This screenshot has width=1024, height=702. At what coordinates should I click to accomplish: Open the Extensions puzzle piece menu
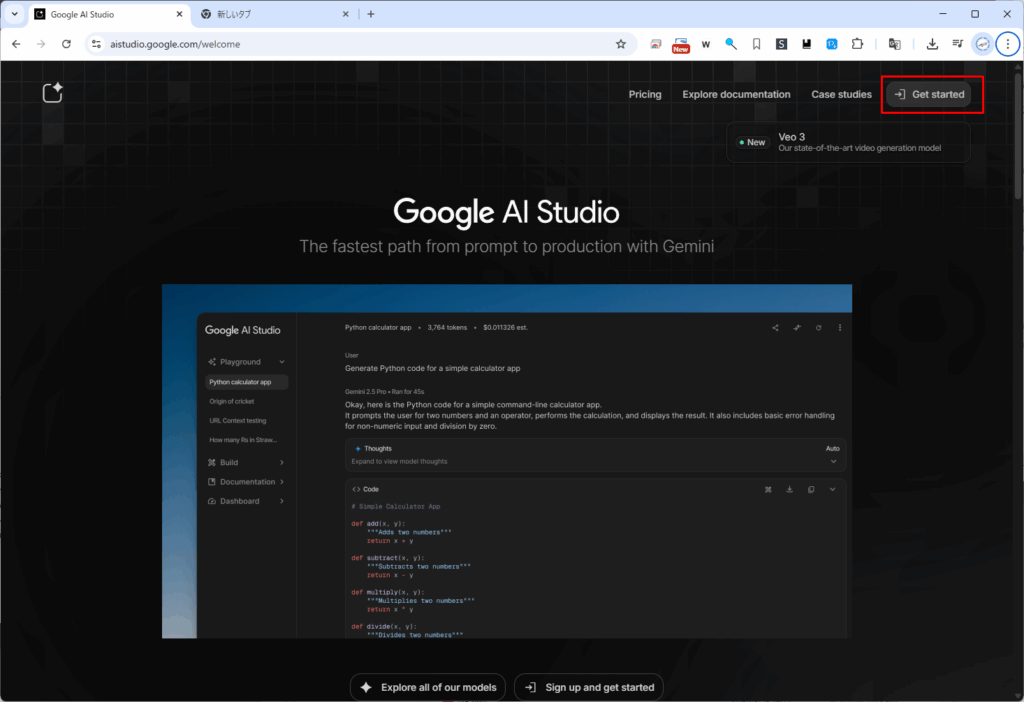tap(857, 44)
